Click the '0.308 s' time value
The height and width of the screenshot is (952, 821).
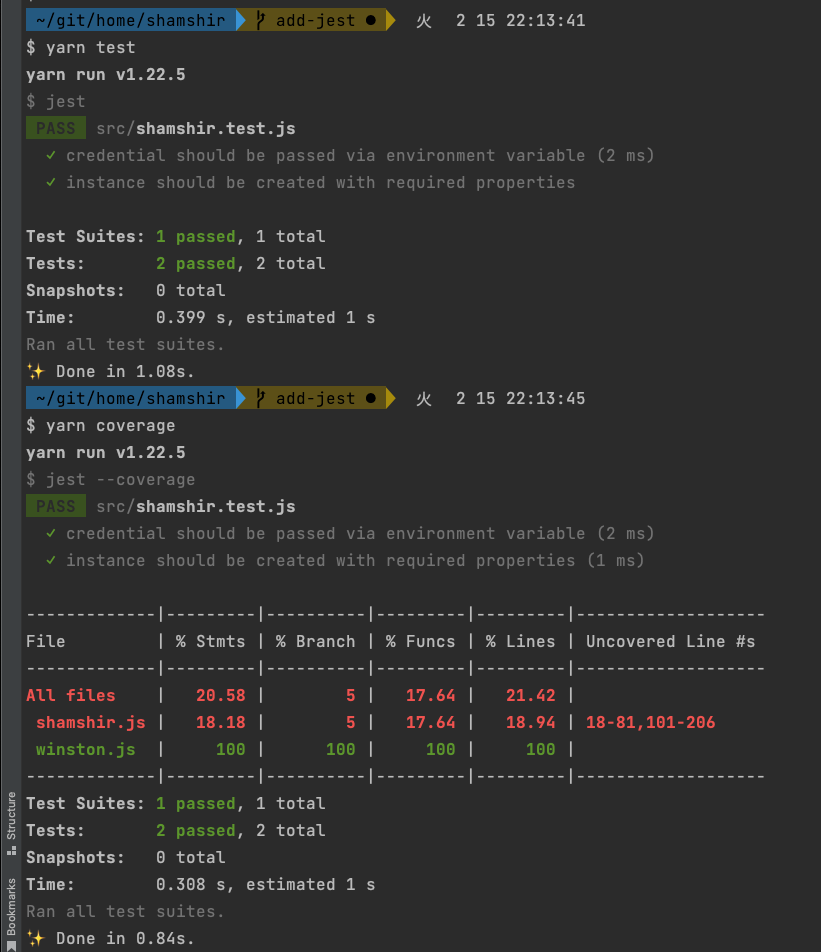[190, 885]
